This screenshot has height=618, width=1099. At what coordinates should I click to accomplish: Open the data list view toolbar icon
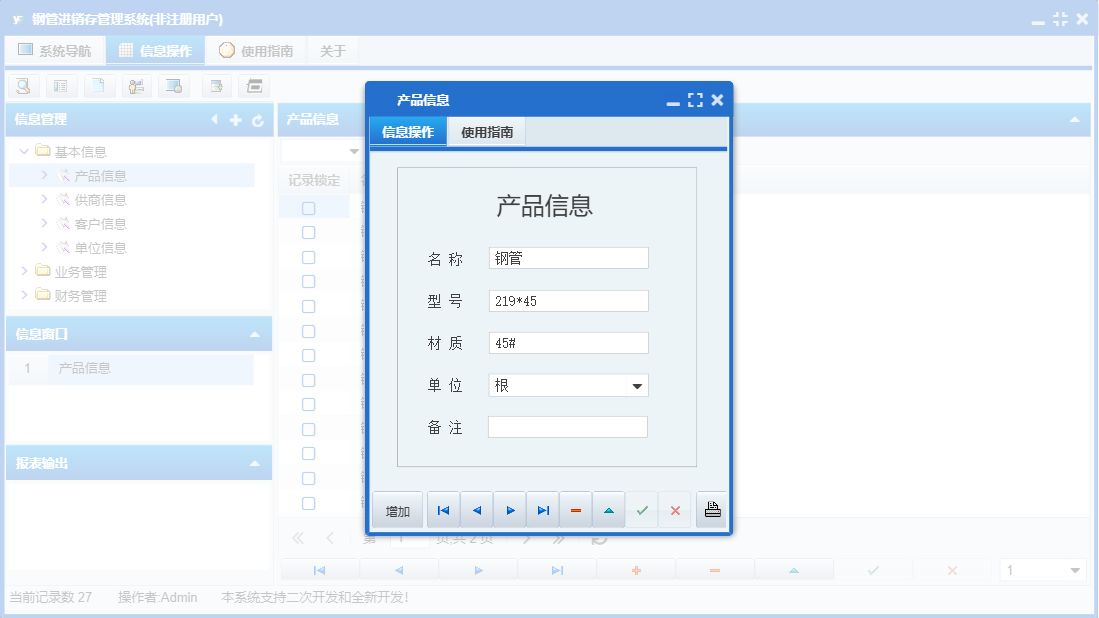(x=61, y=86)
